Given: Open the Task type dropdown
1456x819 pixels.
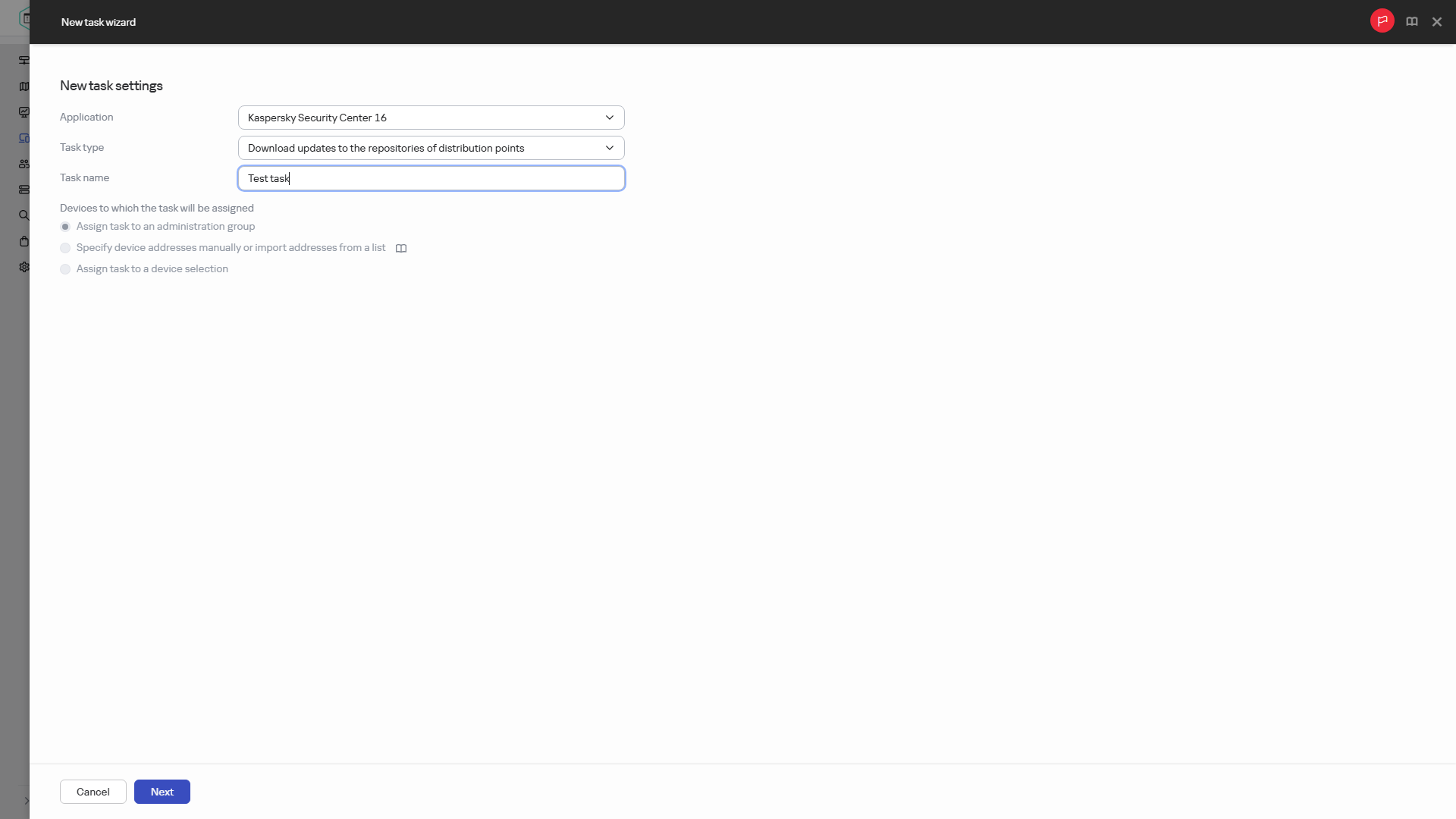Looking at the screenshot, I should [431, 148].
